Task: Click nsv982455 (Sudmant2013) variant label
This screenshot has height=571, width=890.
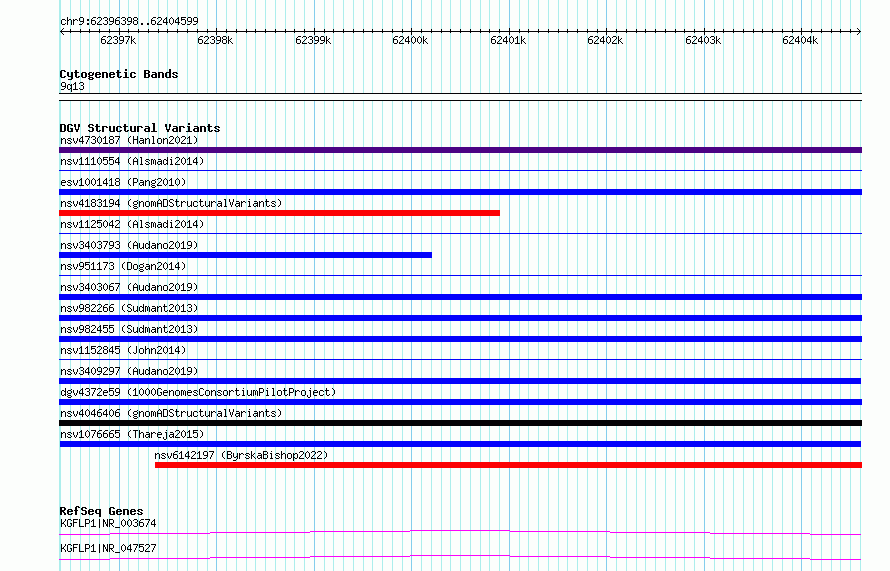Action: pyautogui.click(x=129, y=329)
